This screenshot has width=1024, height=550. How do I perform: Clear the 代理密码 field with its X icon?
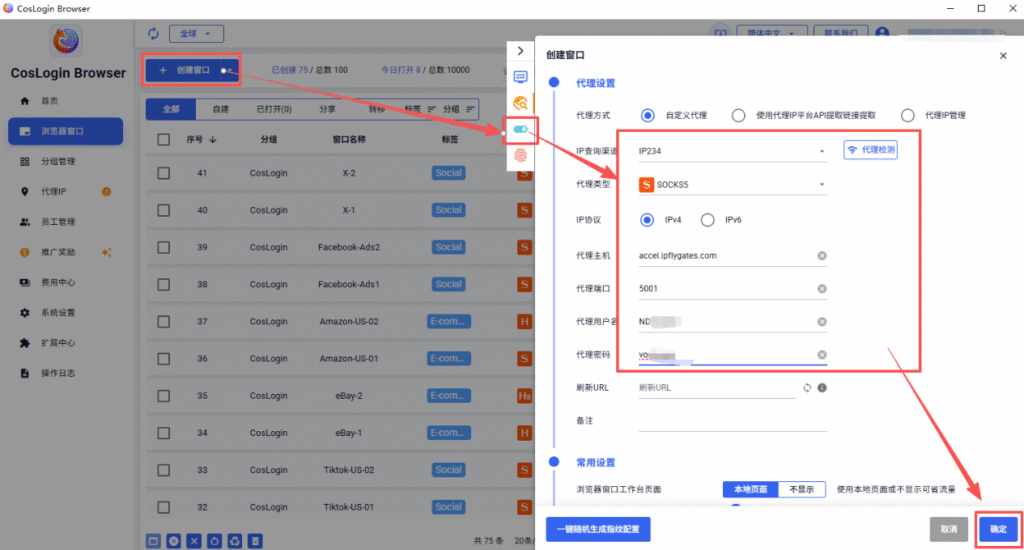(x=822, y=355)
